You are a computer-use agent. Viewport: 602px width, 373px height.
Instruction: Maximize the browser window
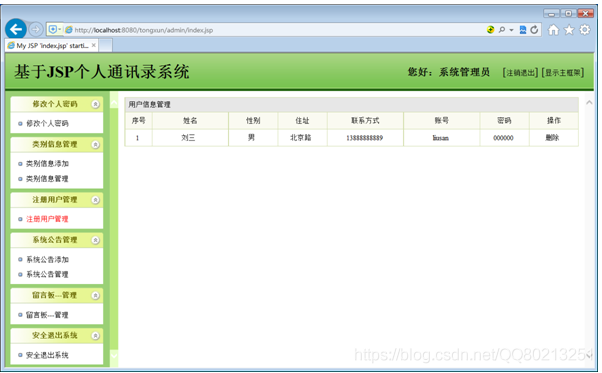coord(568,13)
